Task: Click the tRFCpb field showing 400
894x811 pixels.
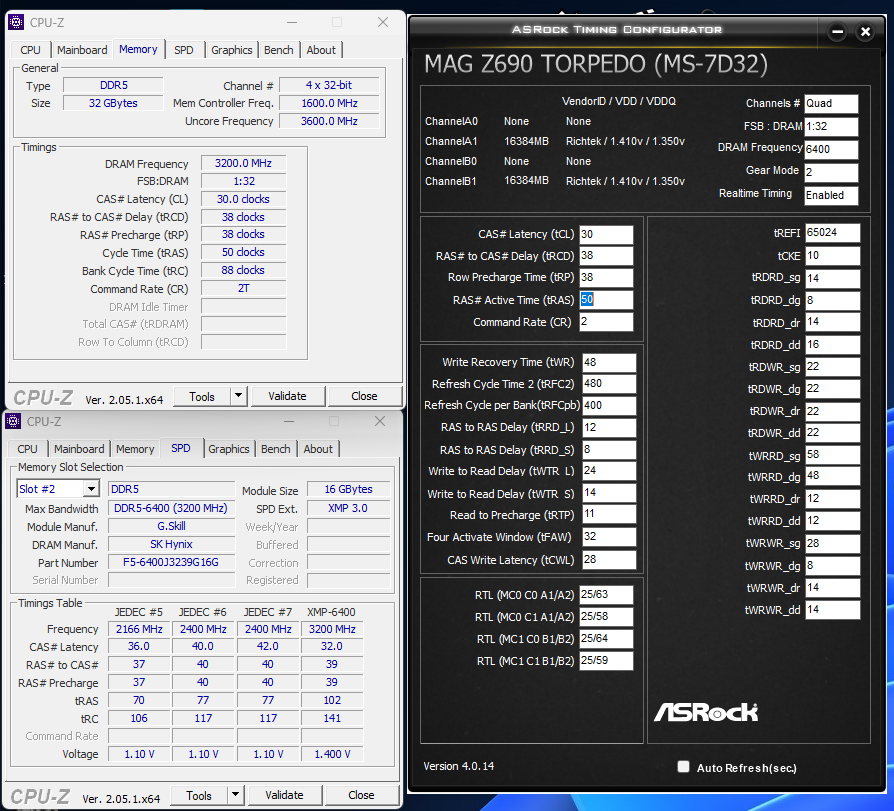Action: [609, 406]
